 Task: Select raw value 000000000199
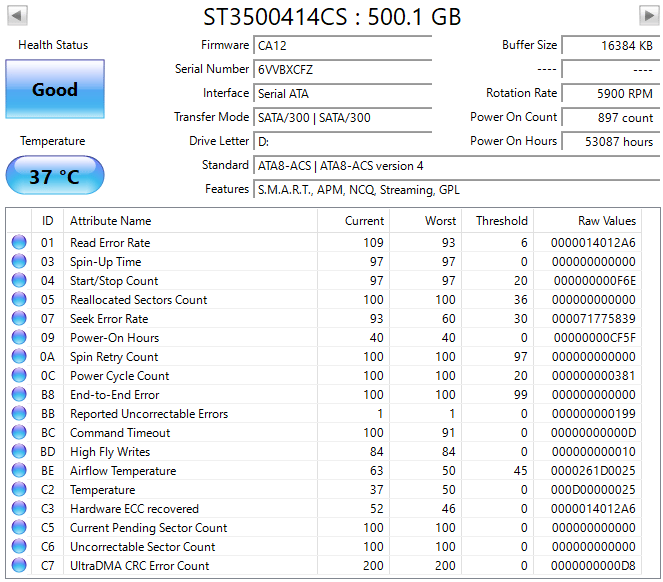coord(593,414)
